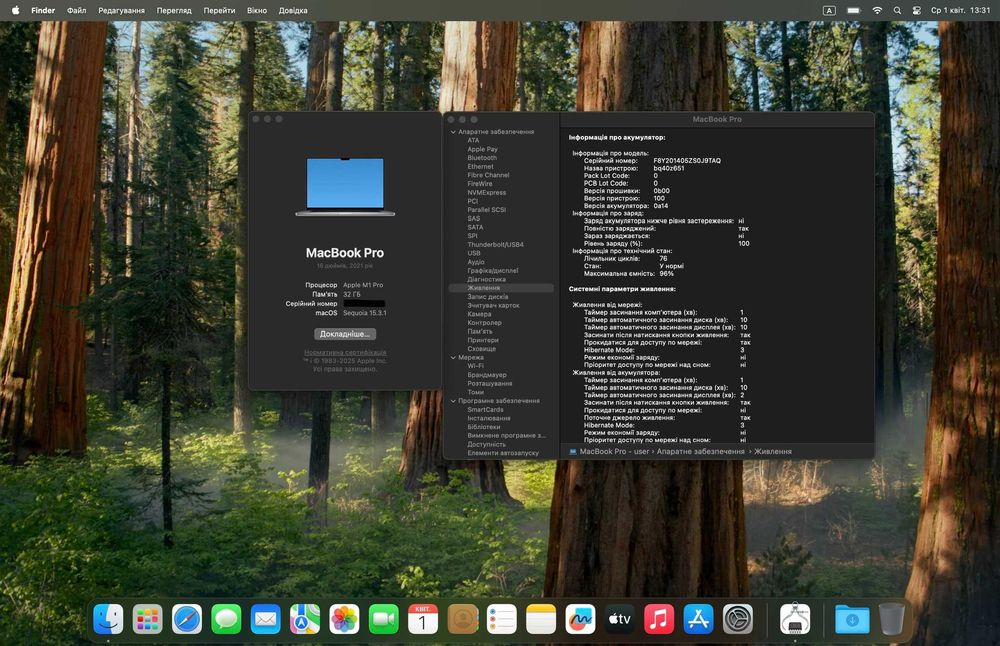The width and height of the screenshot is (1000, 646).
Task: Click the MacBook Pro laptop image
Action: click(x=345, y=187)
